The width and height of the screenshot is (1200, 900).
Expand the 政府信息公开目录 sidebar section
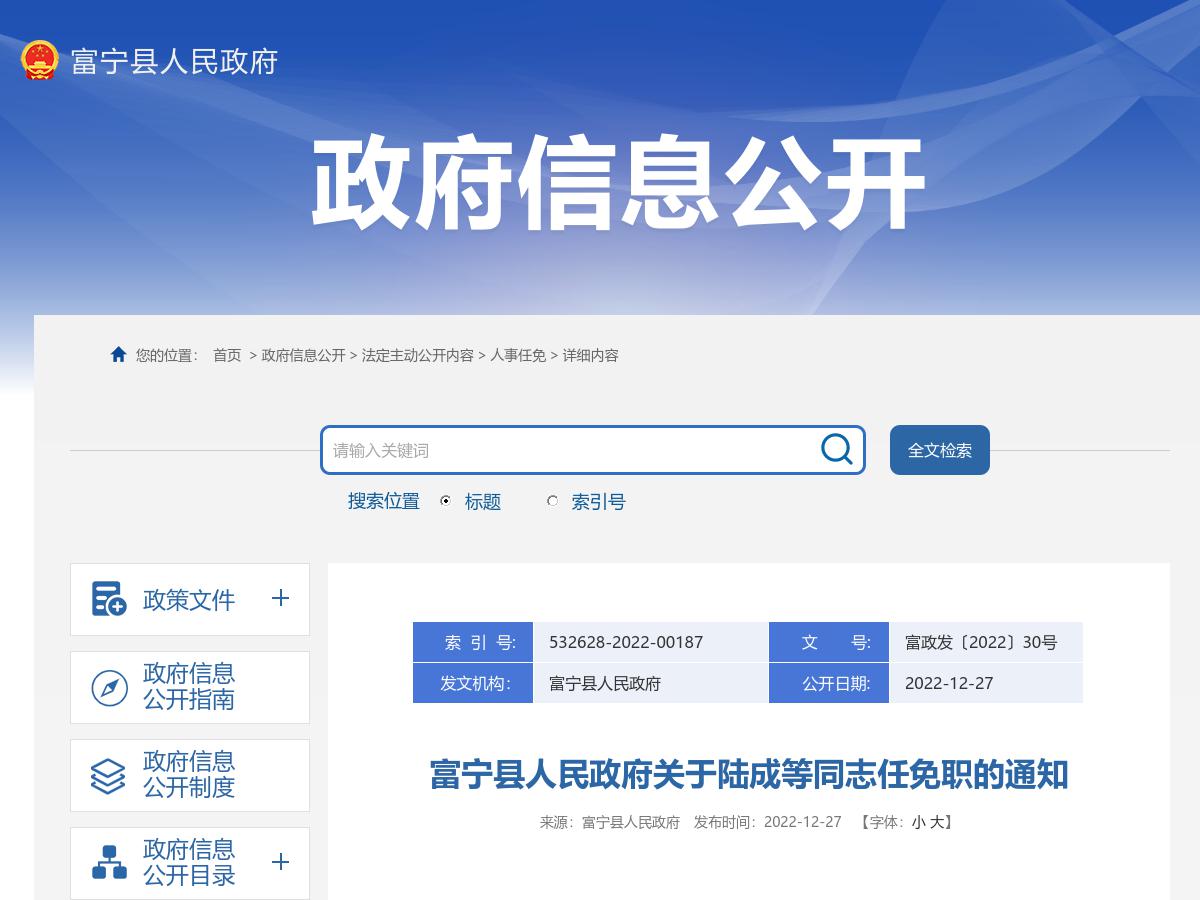pos(281,862)
